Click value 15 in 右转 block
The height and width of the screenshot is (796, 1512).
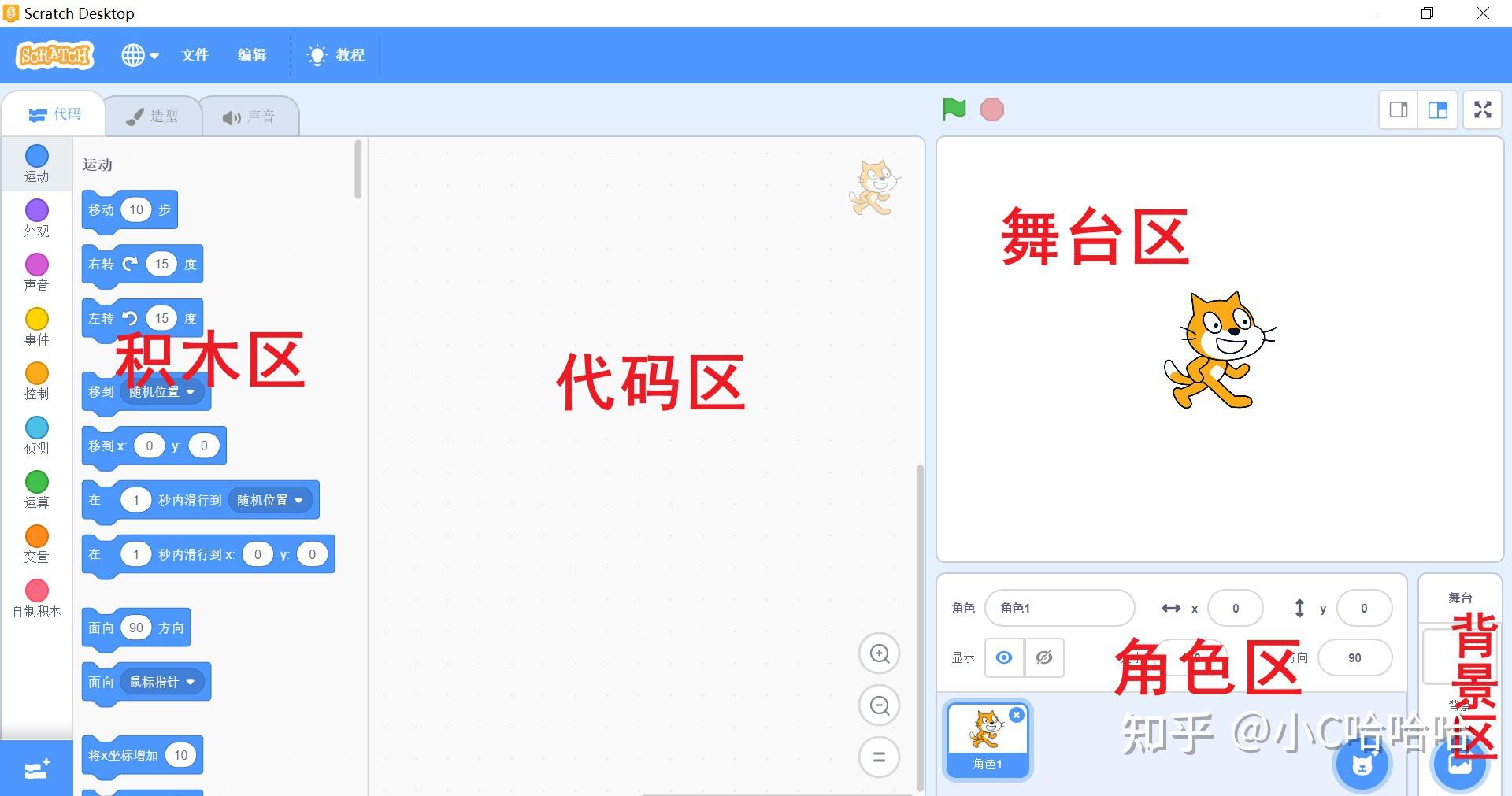(x=161, y=264)
